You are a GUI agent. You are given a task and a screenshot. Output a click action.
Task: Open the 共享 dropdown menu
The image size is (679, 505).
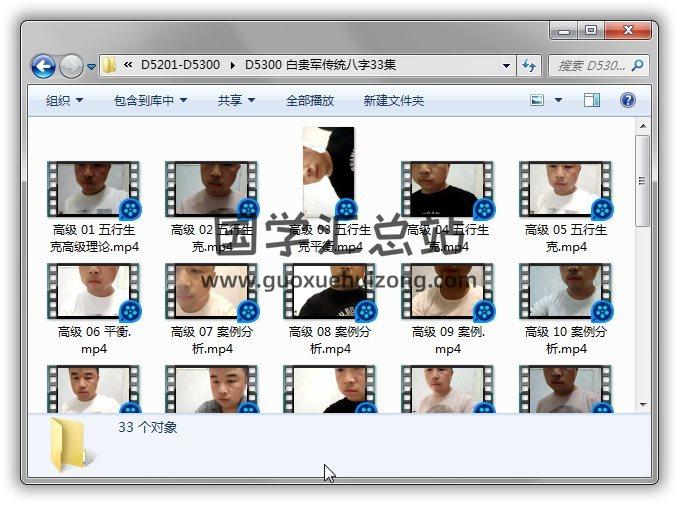point(236,100)
